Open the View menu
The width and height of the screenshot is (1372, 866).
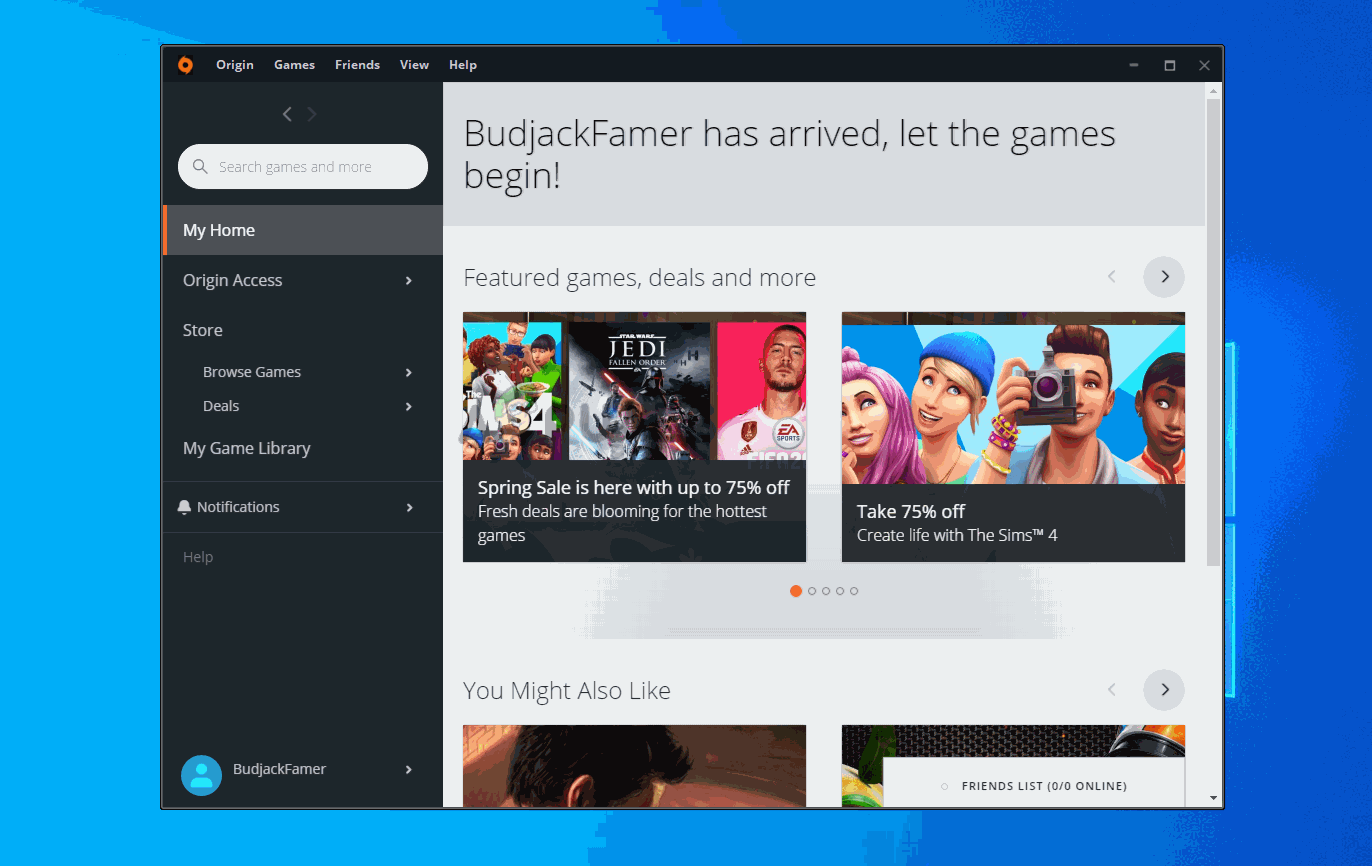click(414, 65)
